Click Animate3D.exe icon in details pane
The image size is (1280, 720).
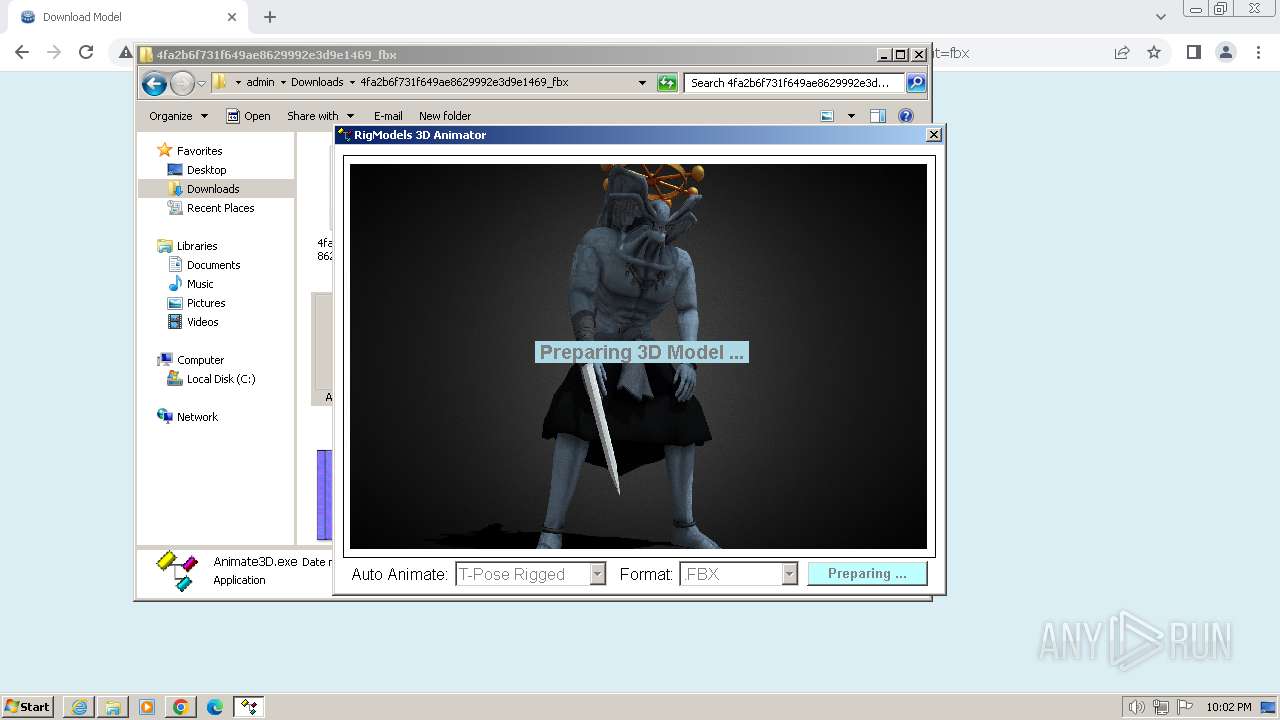coord(177,571)
